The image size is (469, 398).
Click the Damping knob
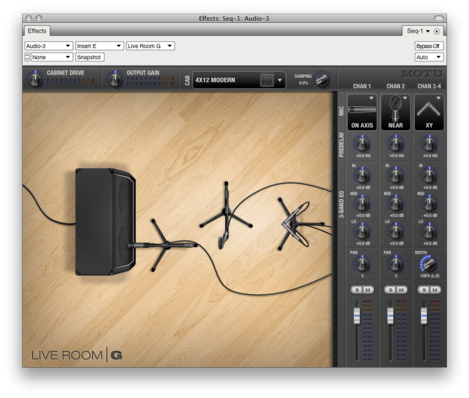point(322,80)
